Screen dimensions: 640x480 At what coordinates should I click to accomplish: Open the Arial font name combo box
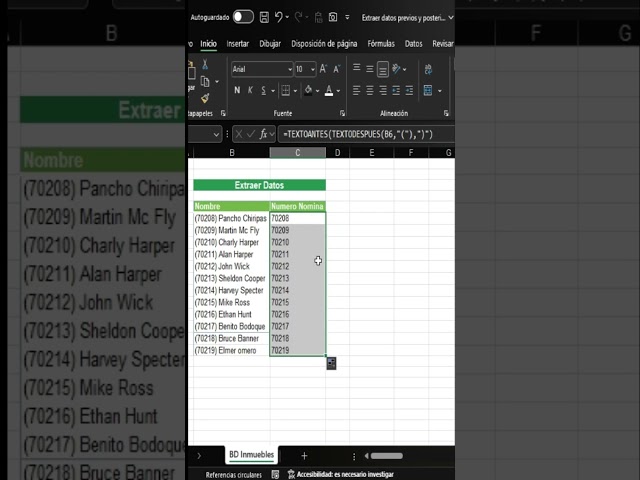point(262,69)
